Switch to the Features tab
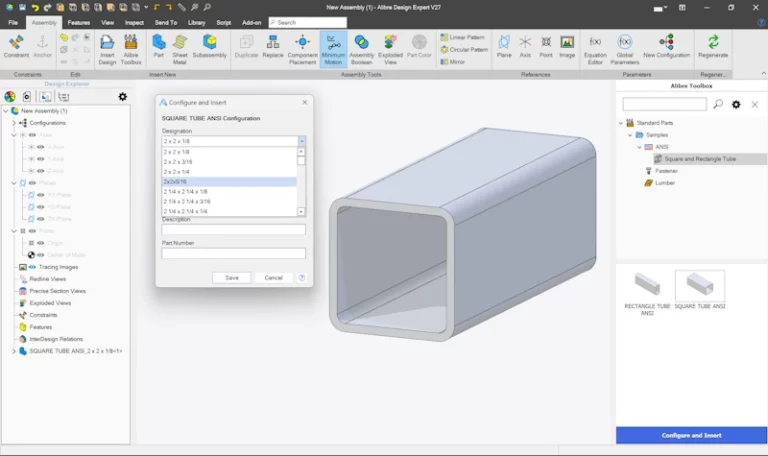768x456 pixels. [79, 23]
